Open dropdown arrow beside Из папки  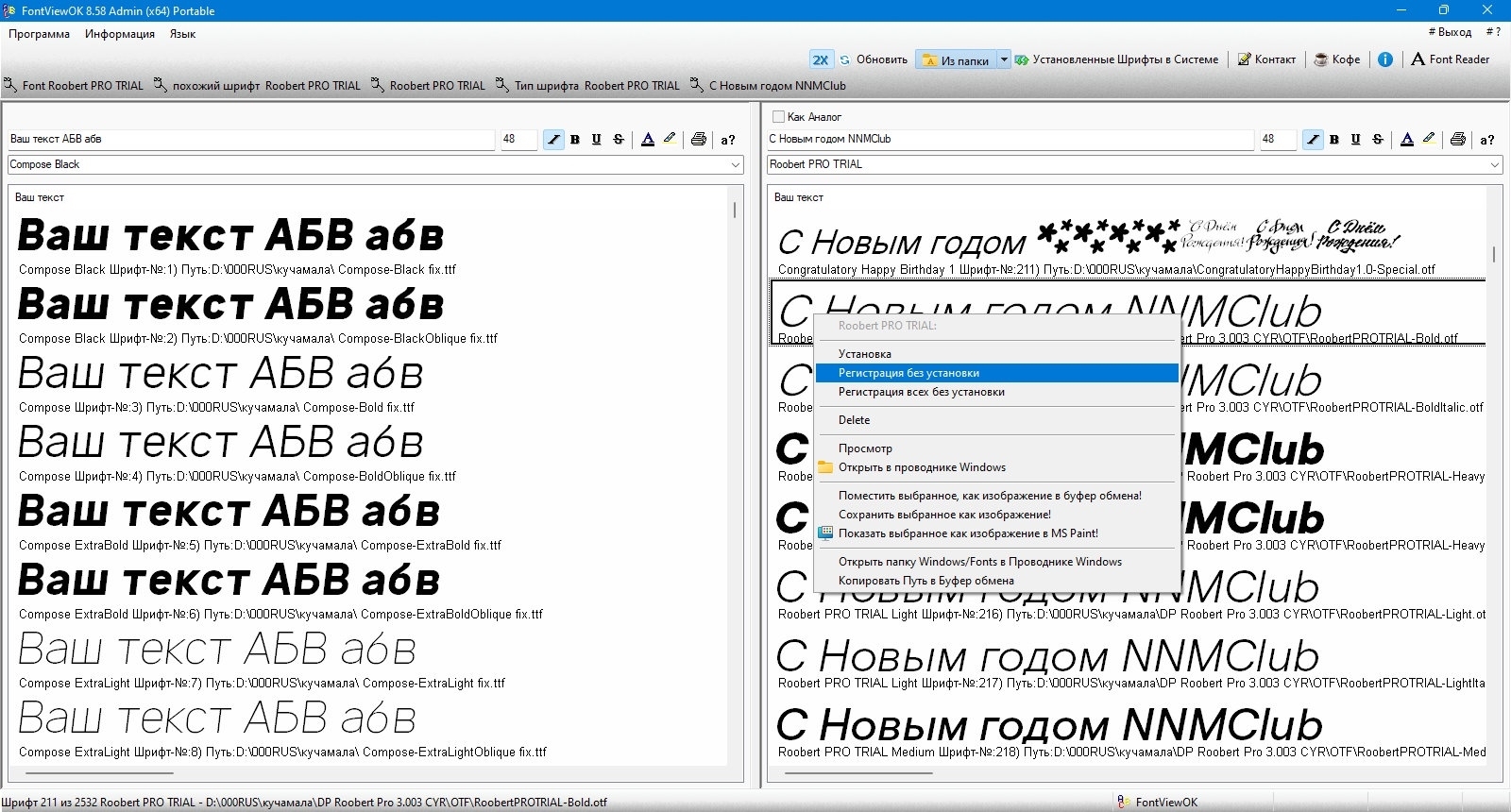point(1004,59)
